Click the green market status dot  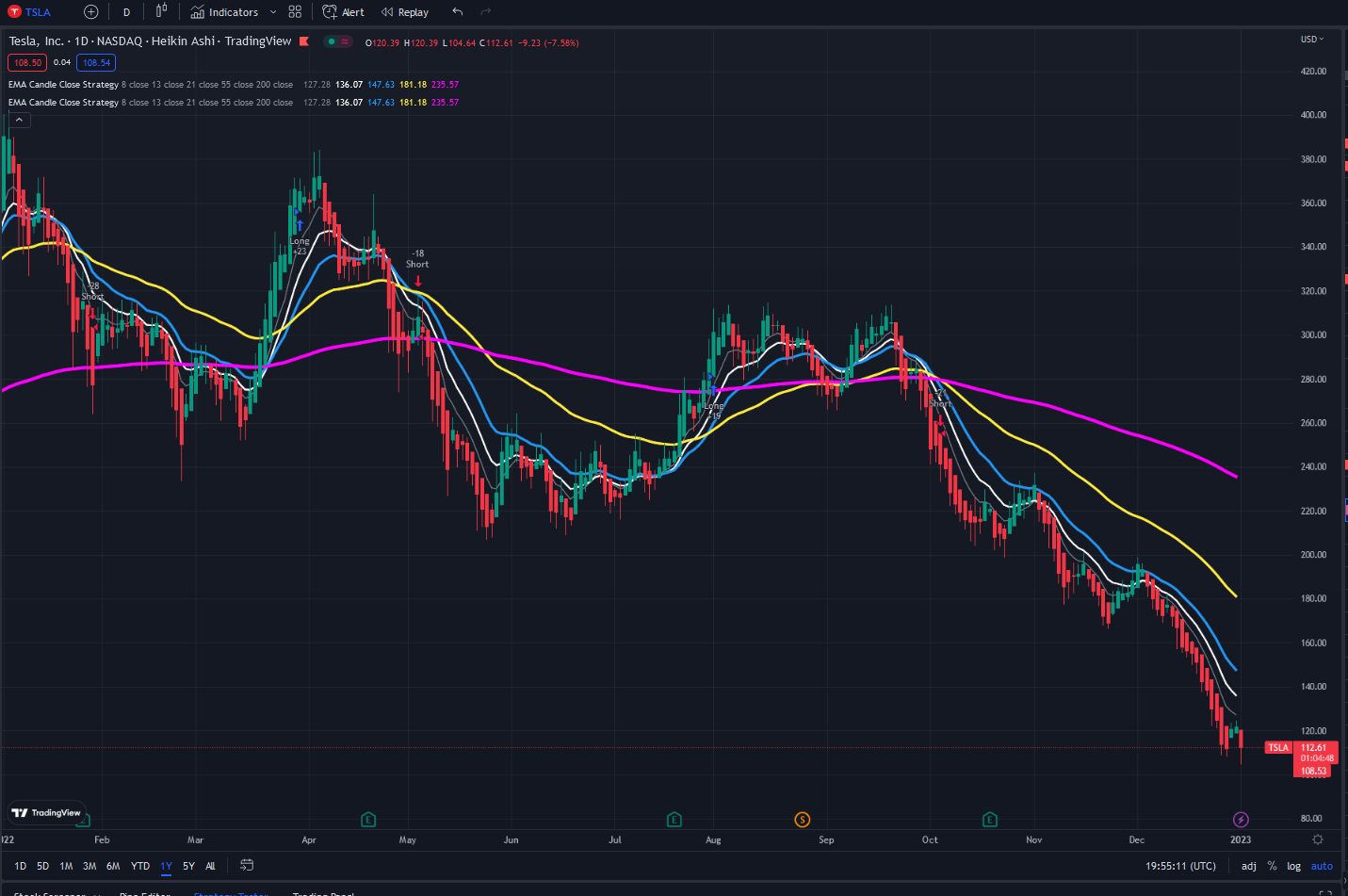pos(332,41)
